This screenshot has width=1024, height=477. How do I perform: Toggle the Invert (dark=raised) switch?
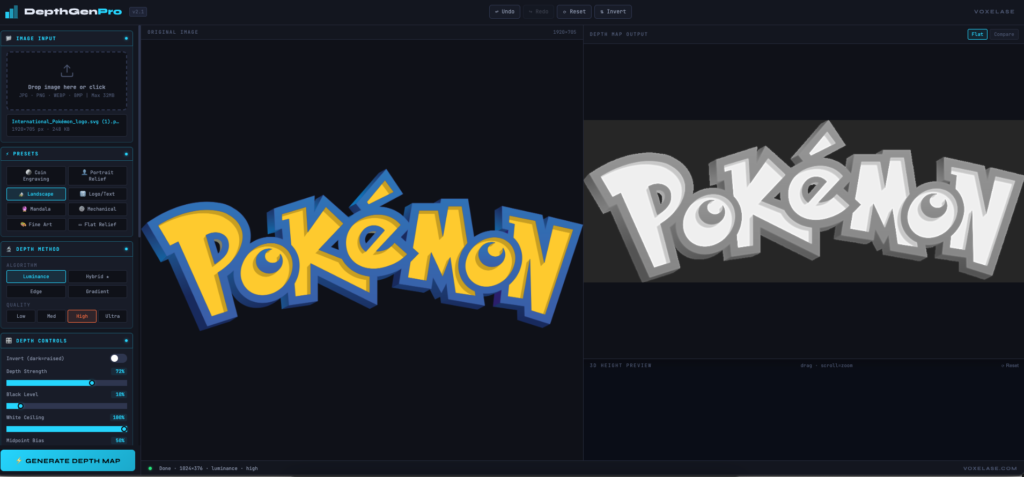(118, 358)
